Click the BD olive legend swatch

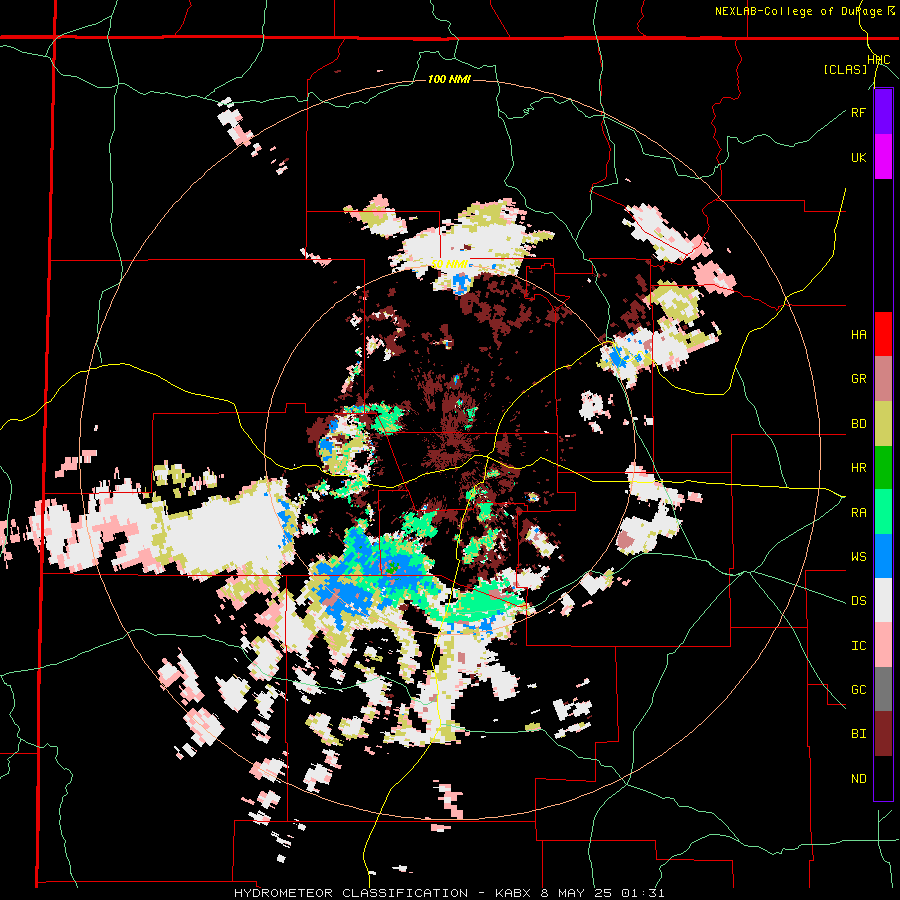[883, 423]
